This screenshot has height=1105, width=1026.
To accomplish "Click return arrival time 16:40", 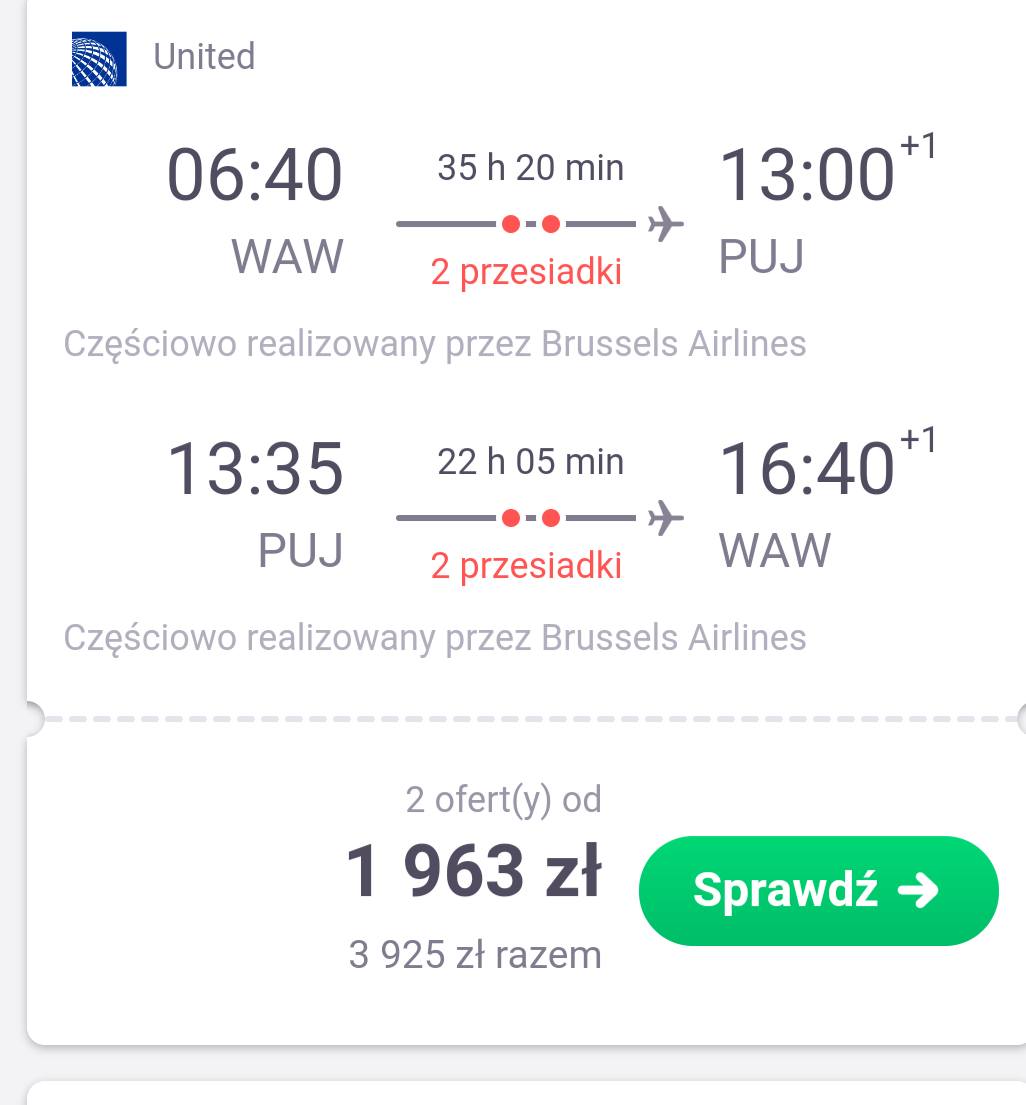I will pos(807,469).
